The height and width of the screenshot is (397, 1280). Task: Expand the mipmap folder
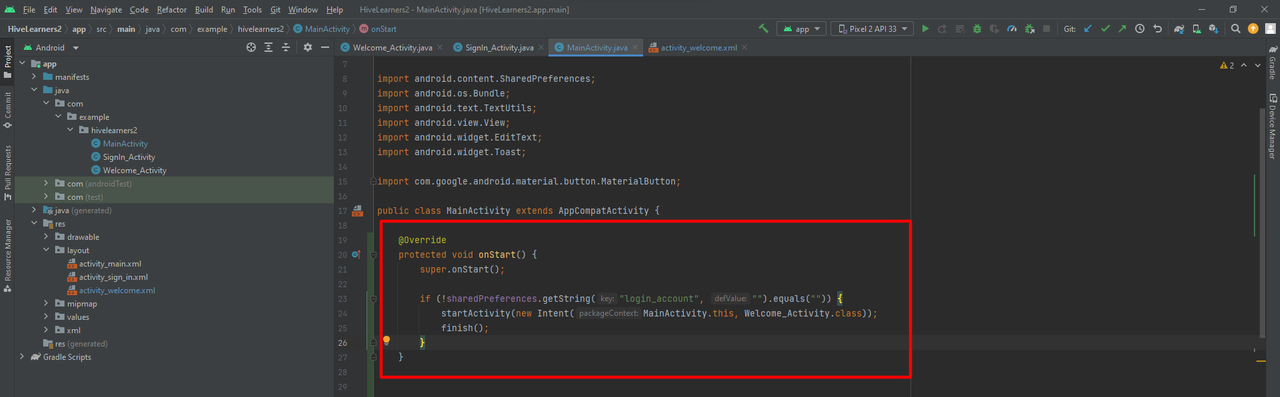tap(46, 303)
